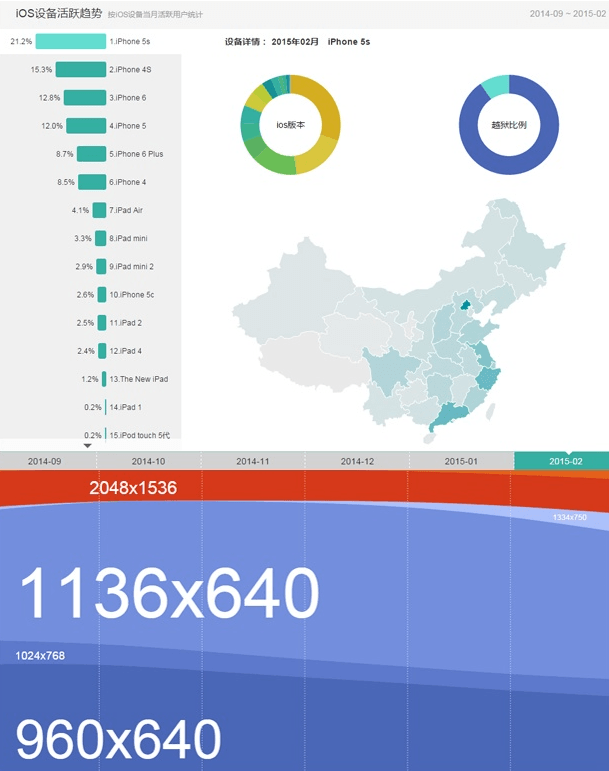Image resolution: width=609 pixels, height=771 pixels.
Task: Select the 2015-01 timeline tab
Action: (461, 461)
